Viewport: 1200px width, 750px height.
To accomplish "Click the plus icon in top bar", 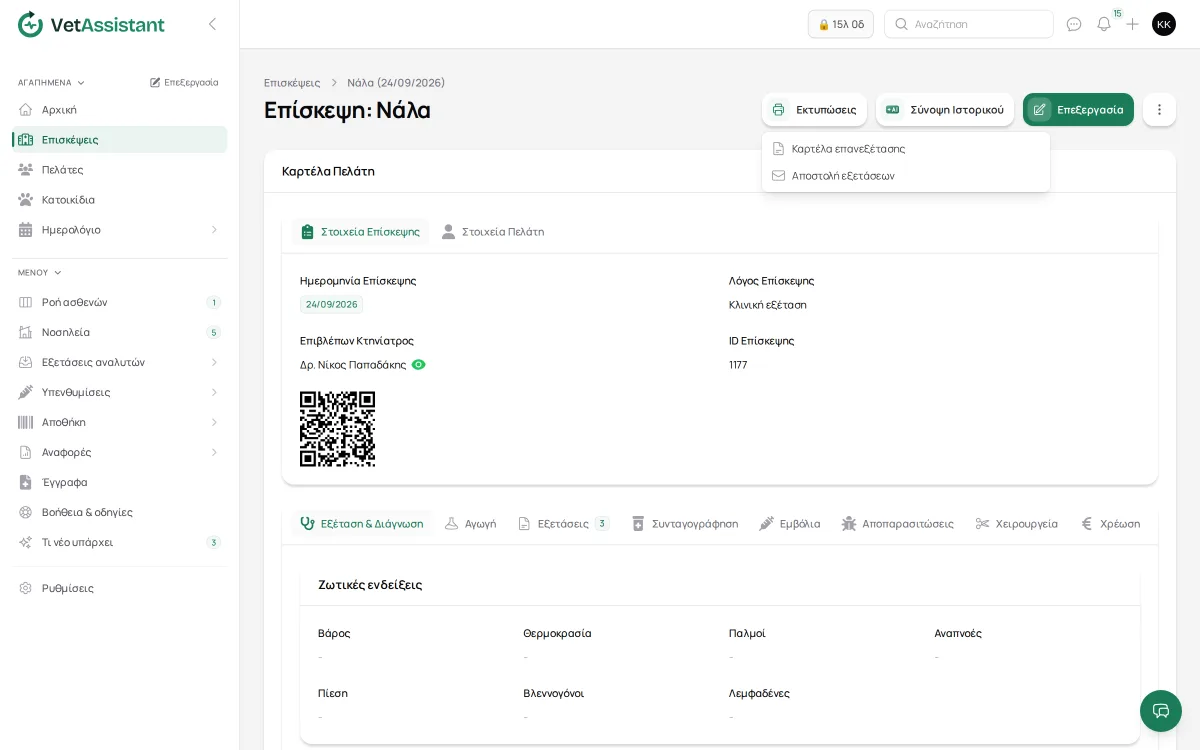I will coord(1132,24).
